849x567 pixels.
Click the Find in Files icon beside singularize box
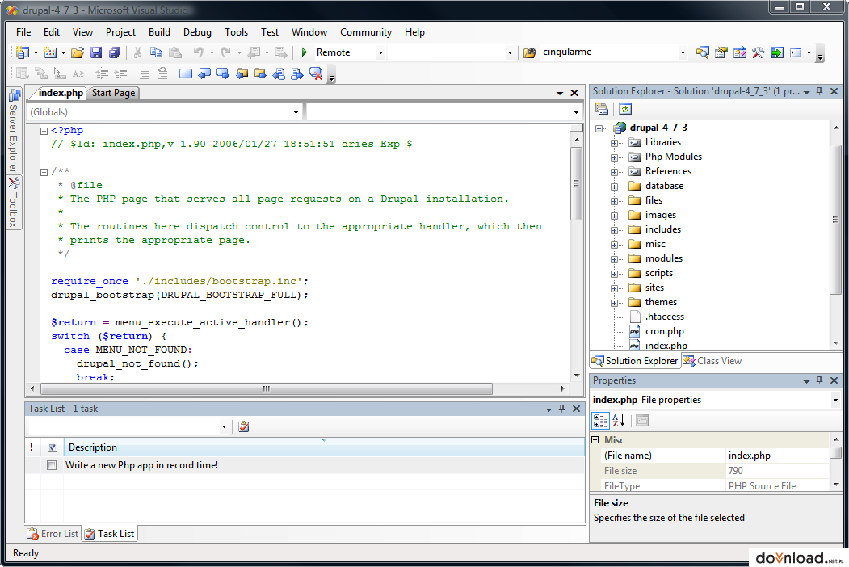pos(530,53)
